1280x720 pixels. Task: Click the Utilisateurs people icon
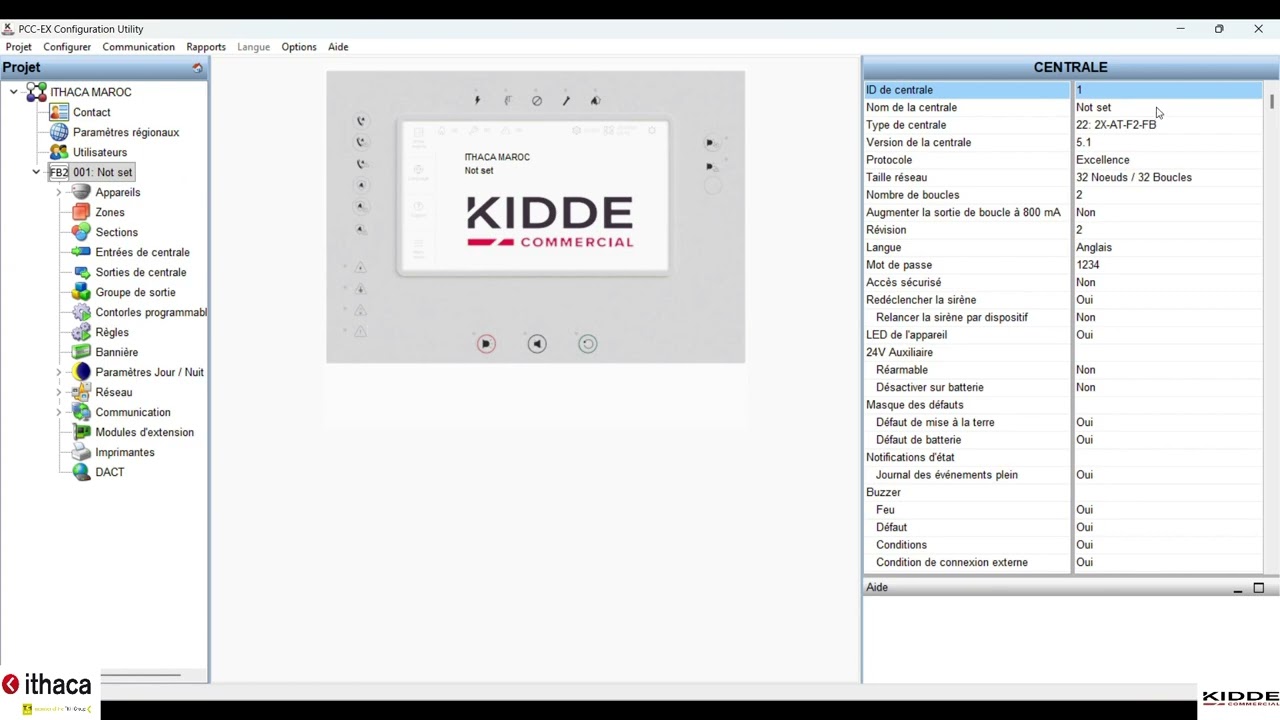[59, 152]
